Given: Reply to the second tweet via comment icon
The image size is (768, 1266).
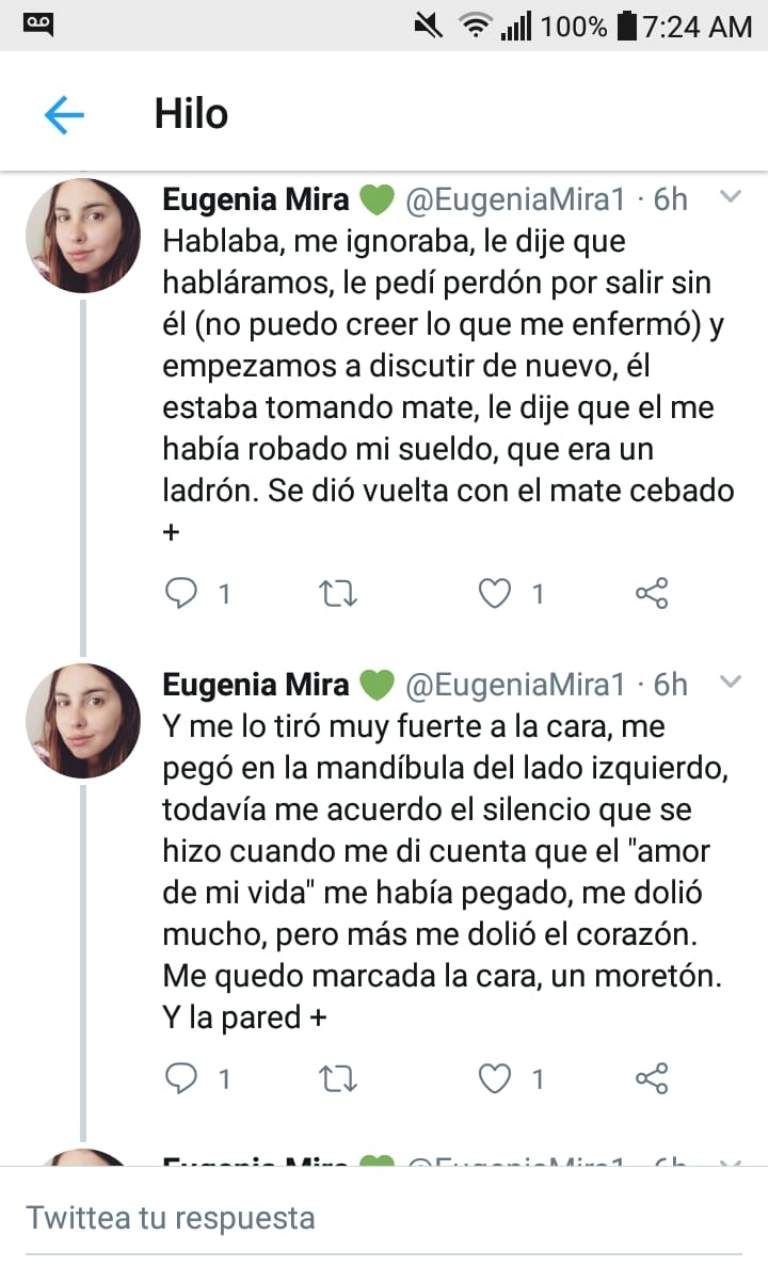Looking at the screenshot, I should click(x=181, y=1079).
